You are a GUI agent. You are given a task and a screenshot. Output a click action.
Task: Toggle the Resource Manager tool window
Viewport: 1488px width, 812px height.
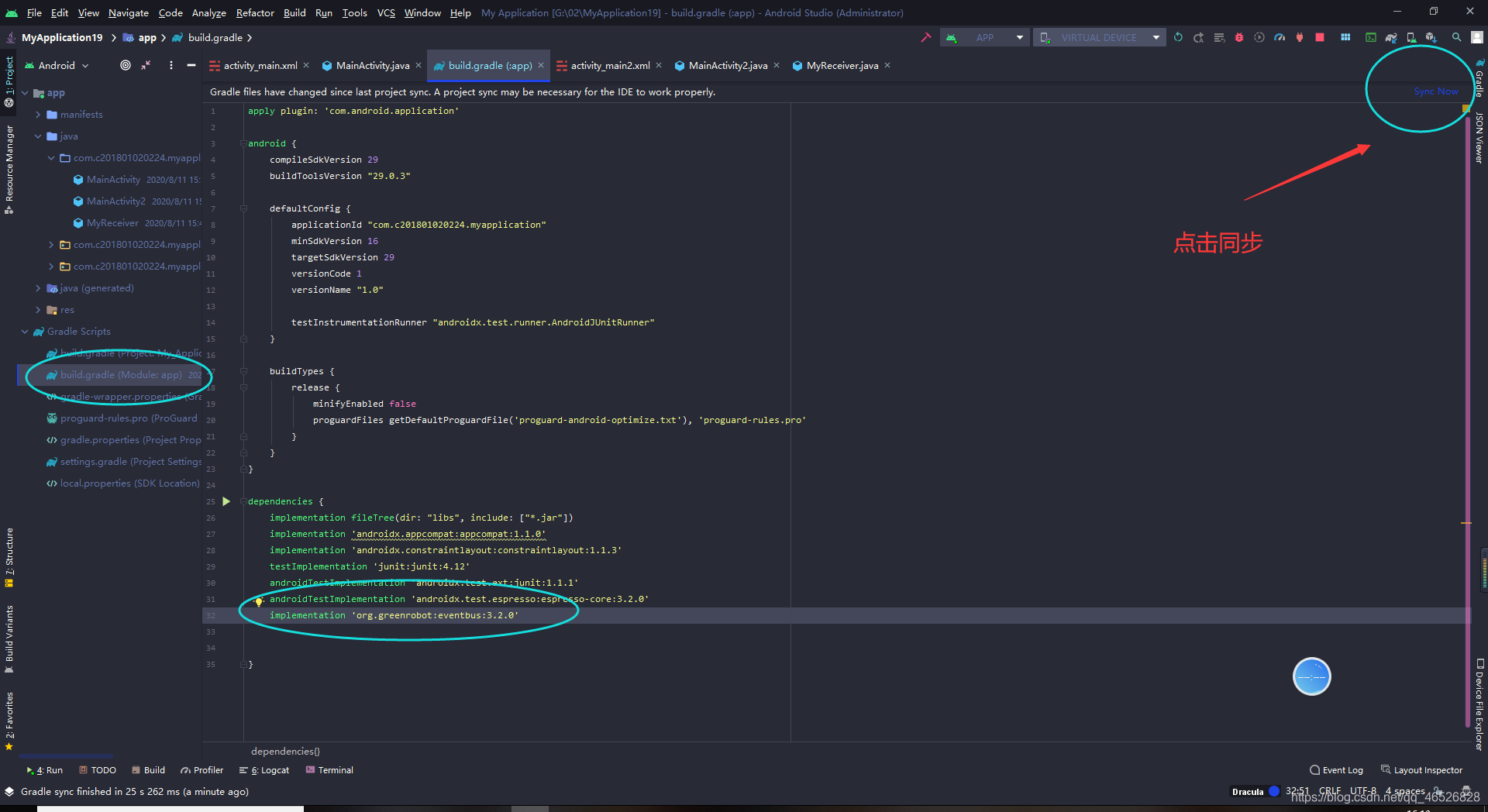point(9,170)
